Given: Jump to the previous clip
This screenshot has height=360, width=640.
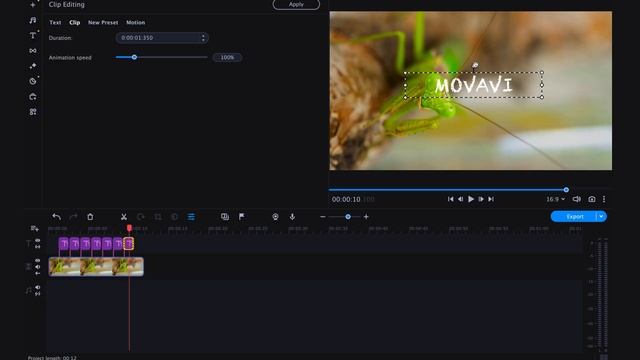Looking at the screenshot, I should [x=450, y=199].
